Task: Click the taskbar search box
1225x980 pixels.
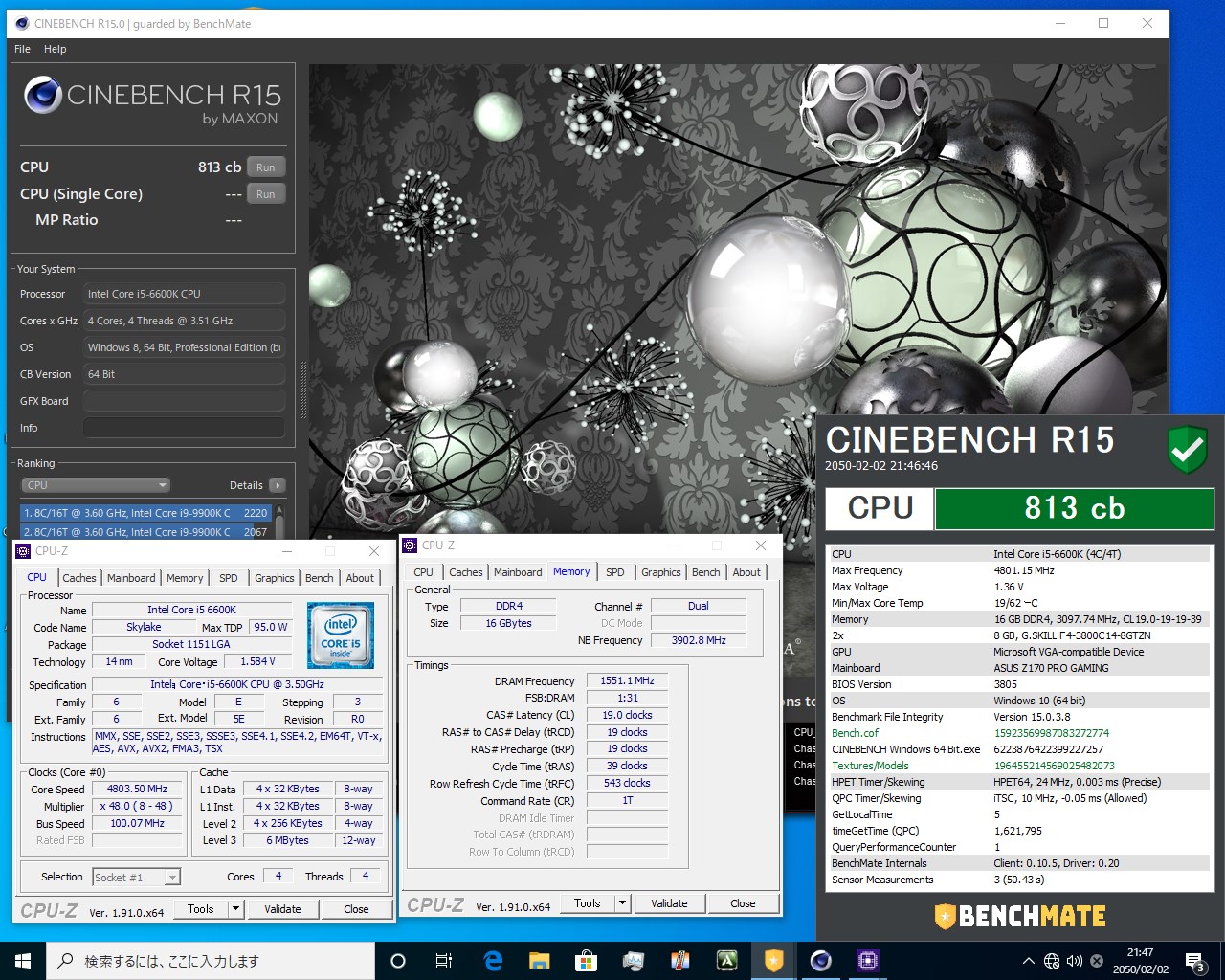Action: [x=211, y=961]
